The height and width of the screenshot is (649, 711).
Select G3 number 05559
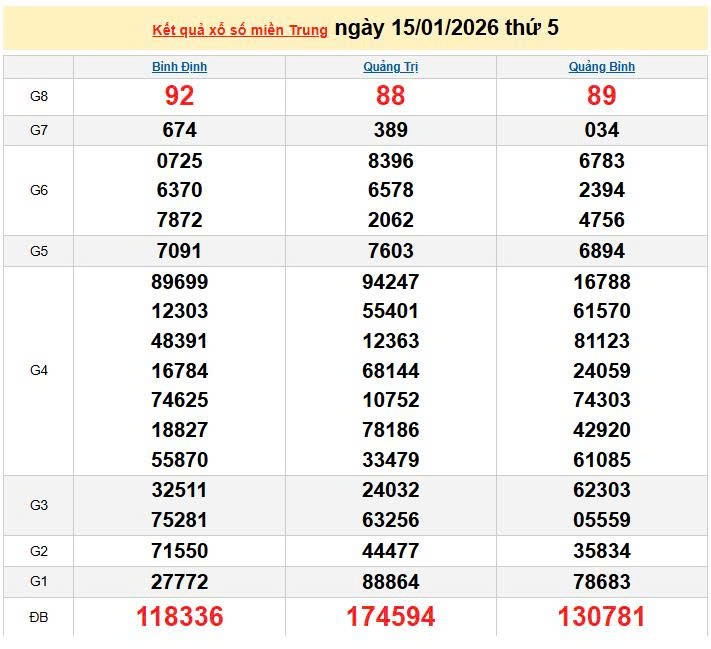602,520
